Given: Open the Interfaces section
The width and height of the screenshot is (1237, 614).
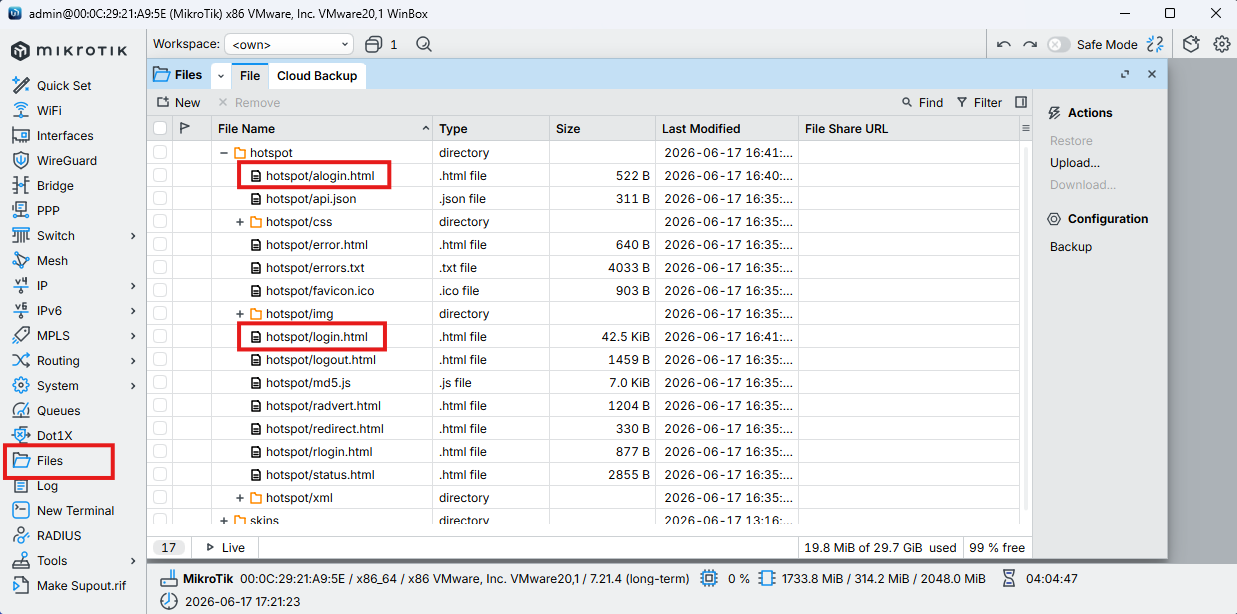Looking at the screenshot, I should point(65,136).
